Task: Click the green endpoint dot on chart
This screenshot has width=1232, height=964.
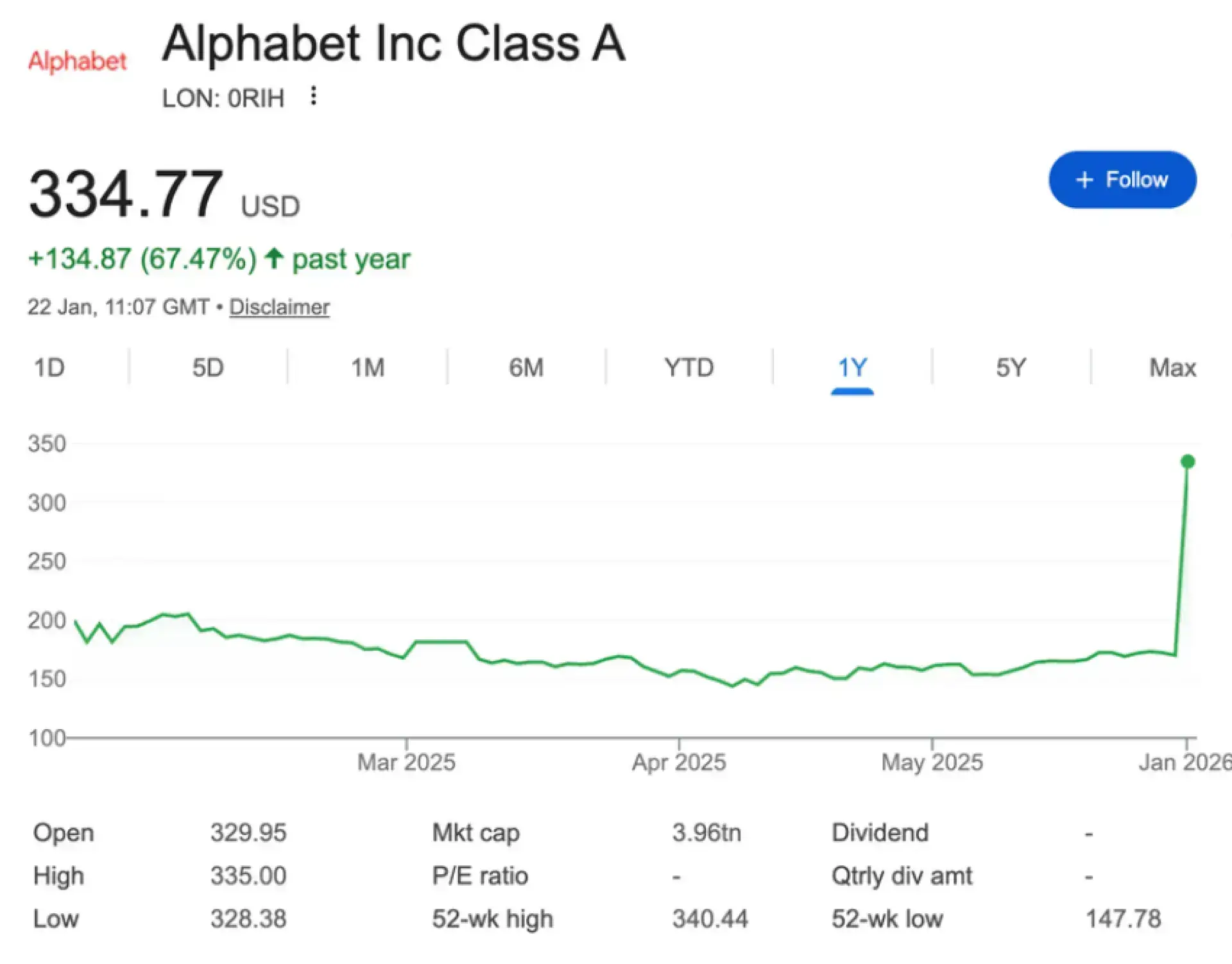Action: coord(1188,461)
